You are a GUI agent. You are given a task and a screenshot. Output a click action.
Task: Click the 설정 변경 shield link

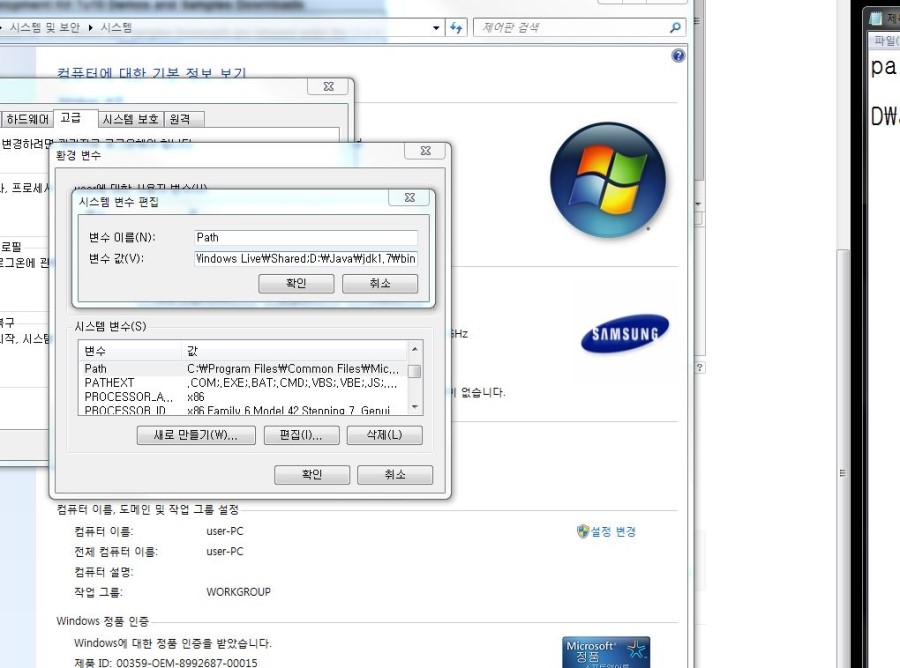pyautogui.click(x=607, y=531)
